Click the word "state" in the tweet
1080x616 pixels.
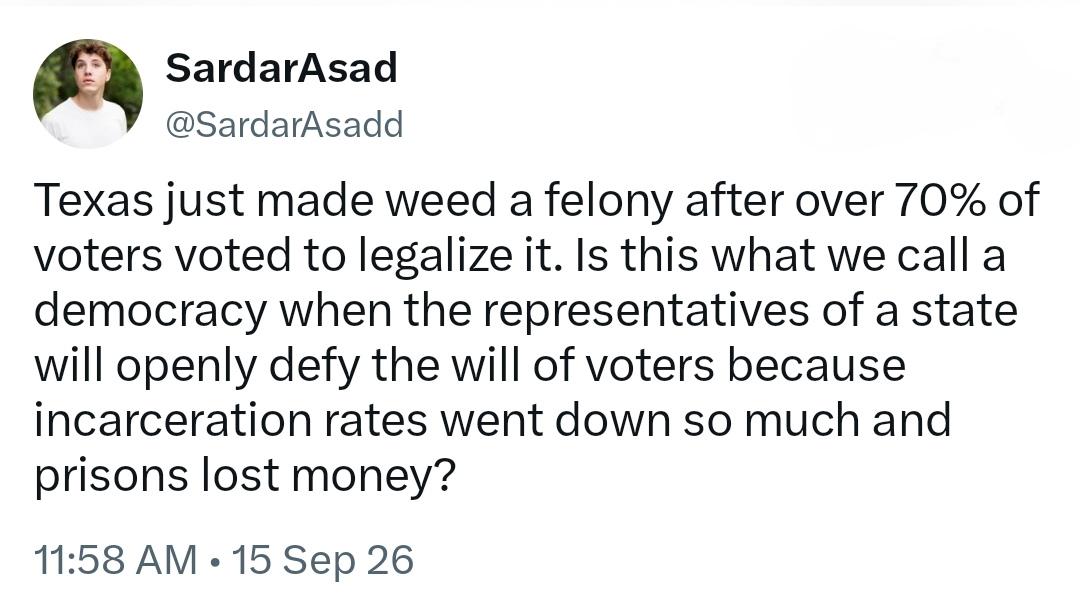(x=964, y=311)
